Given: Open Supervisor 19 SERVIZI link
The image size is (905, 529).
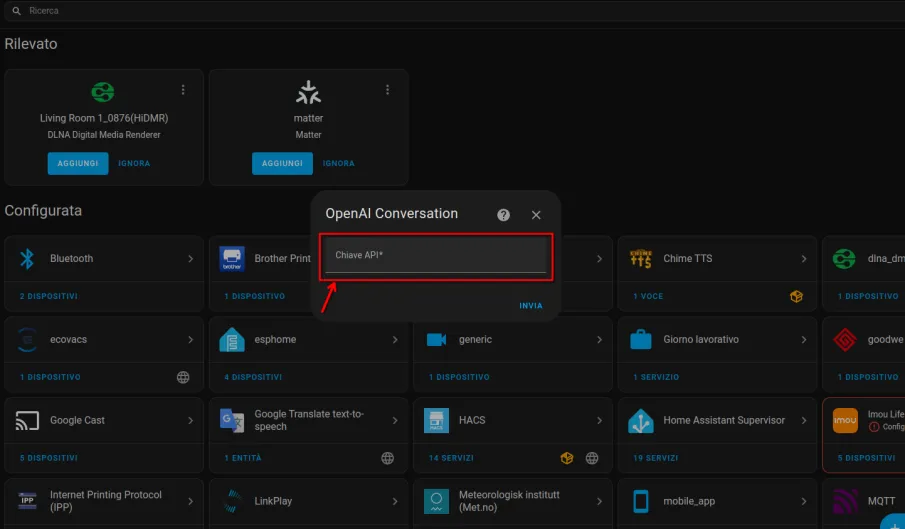Looking at the screenshot, I should point(656,457).
